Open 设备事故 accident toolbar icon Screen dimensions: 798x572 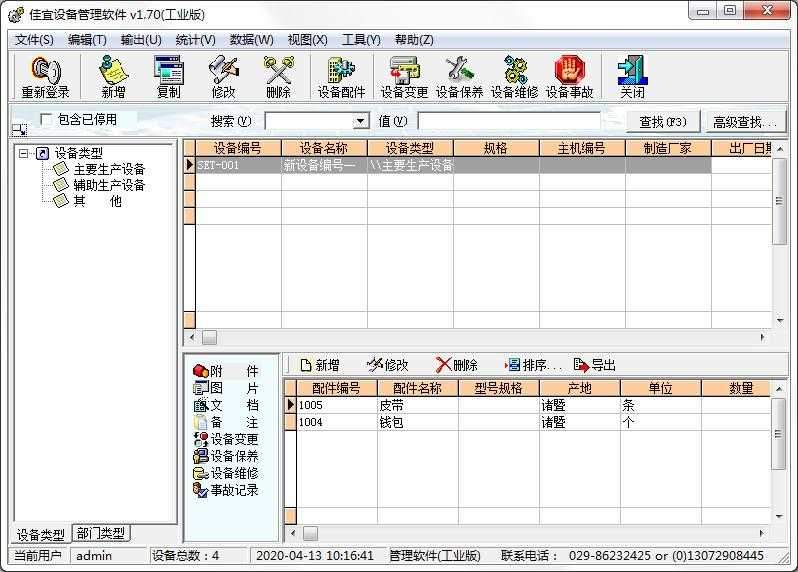coord(569,76)
